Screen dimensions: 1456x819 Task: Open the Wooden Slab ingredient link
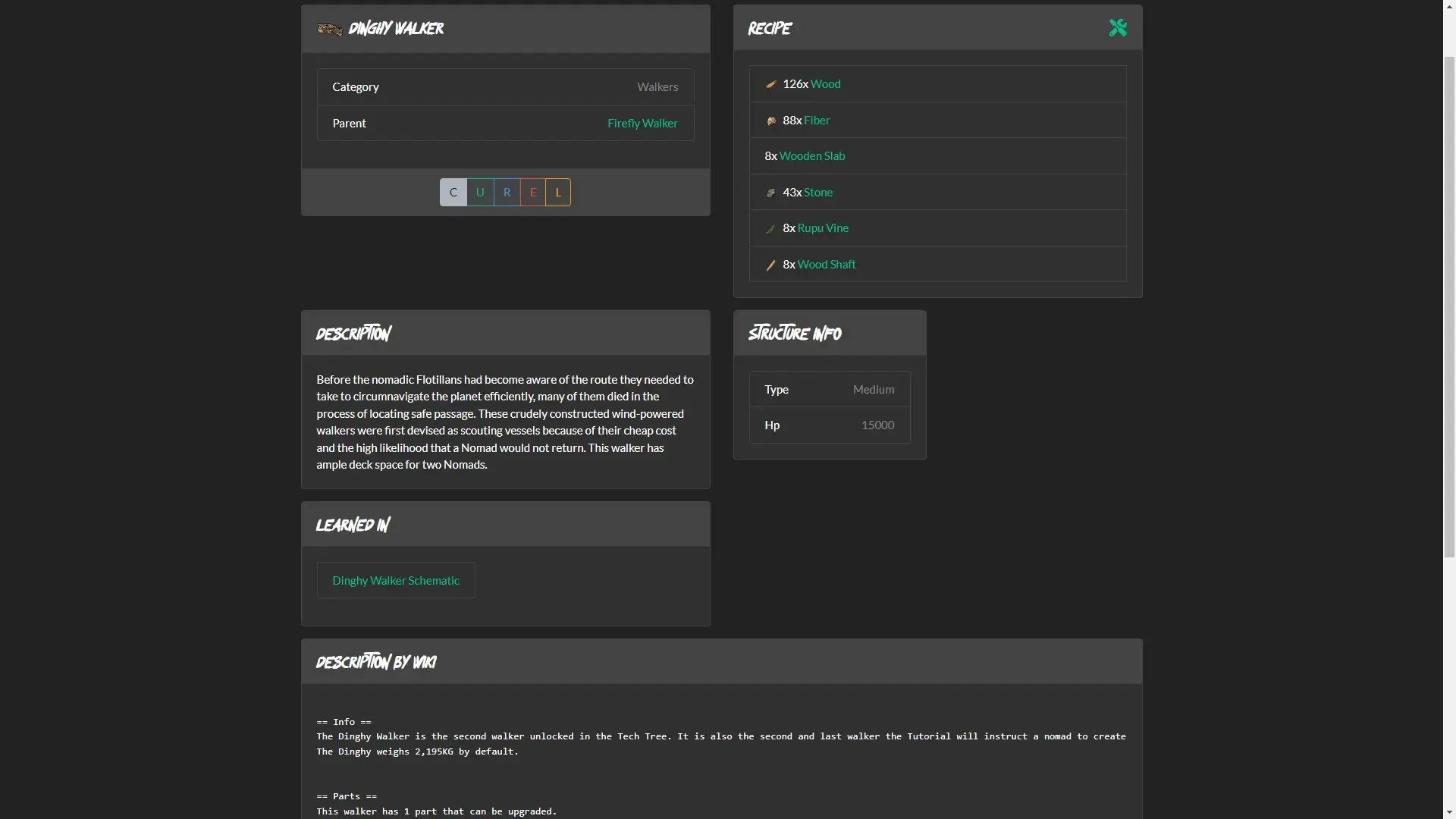click(x=812, y=155)
